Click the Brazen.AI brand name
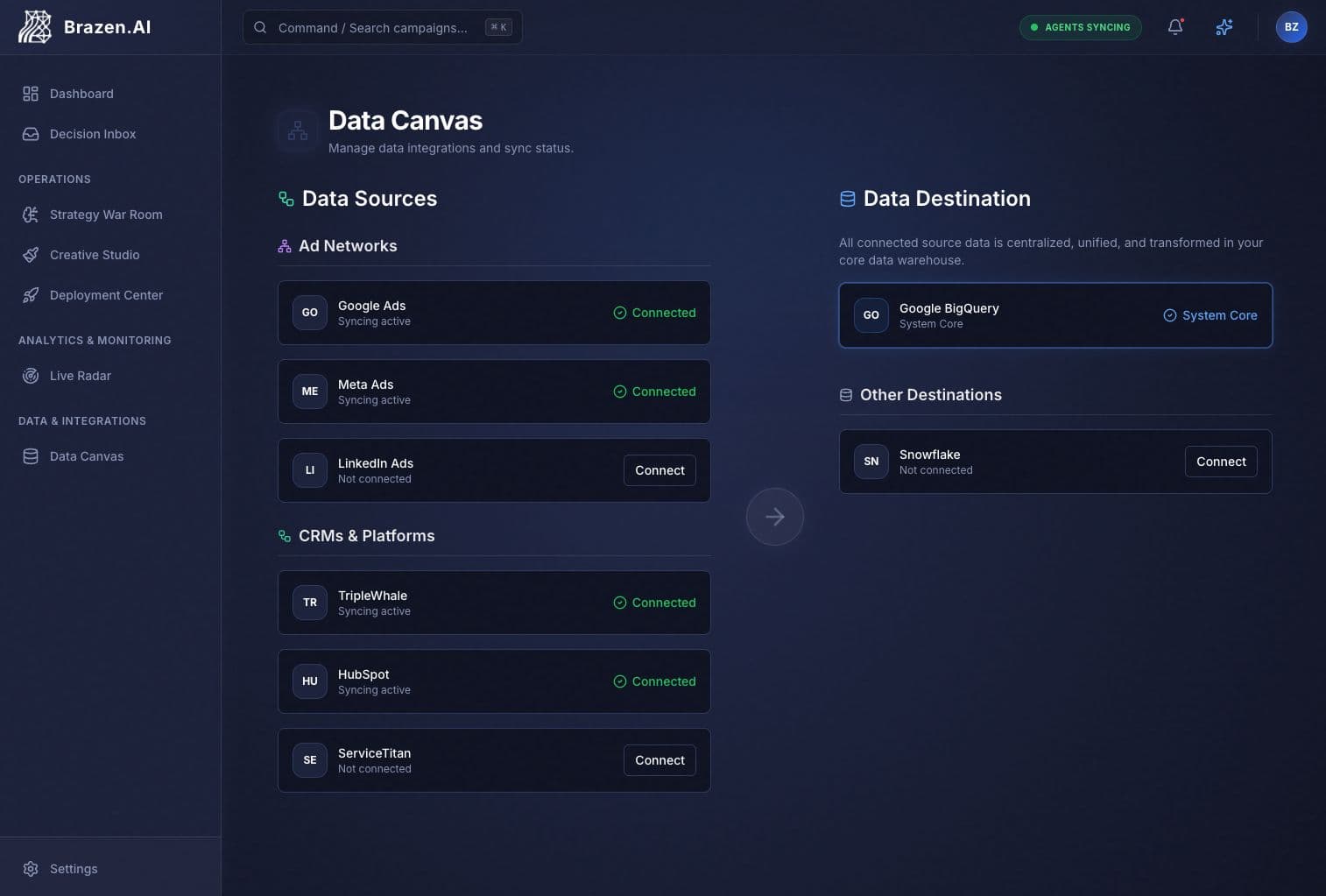 [107, 27]
